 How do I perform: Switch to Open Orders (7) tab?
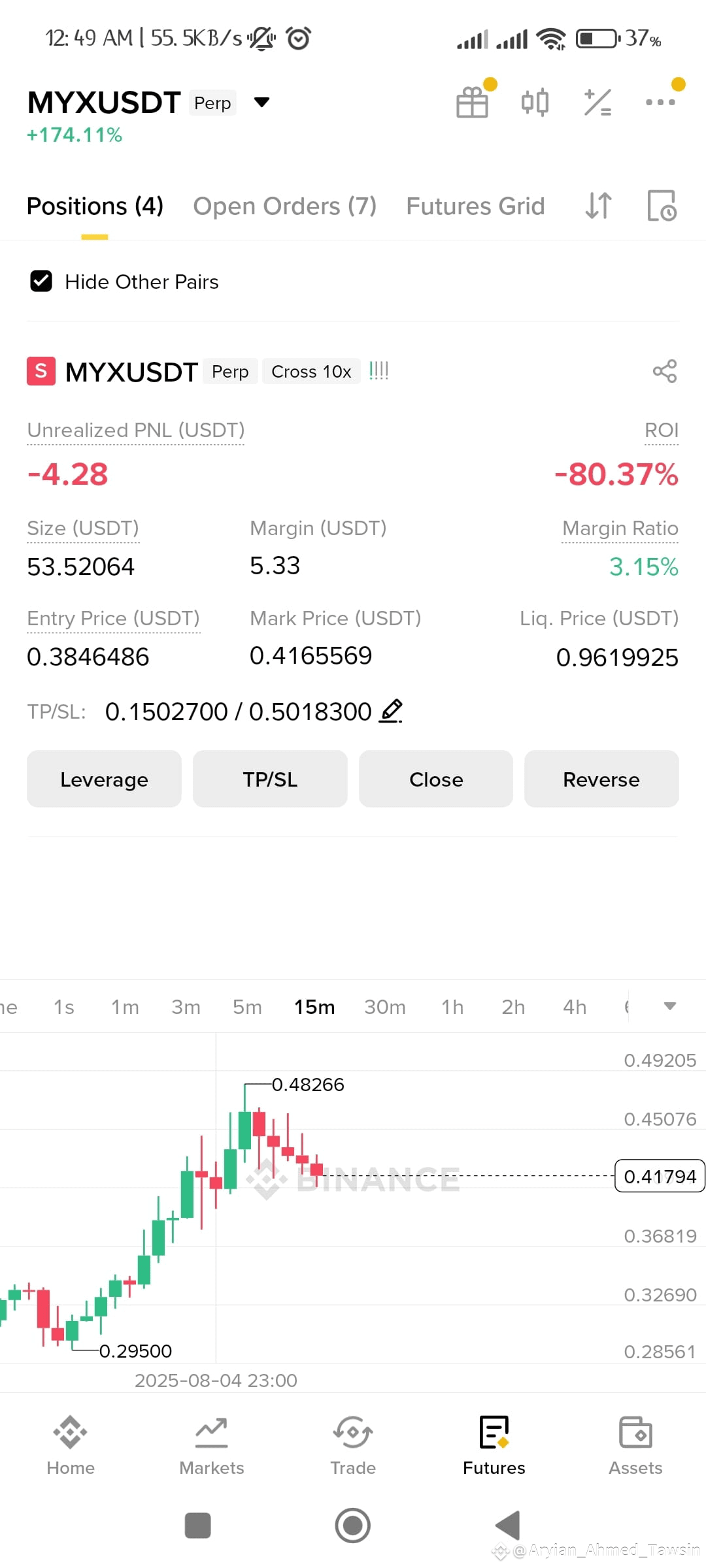point(284,206)
